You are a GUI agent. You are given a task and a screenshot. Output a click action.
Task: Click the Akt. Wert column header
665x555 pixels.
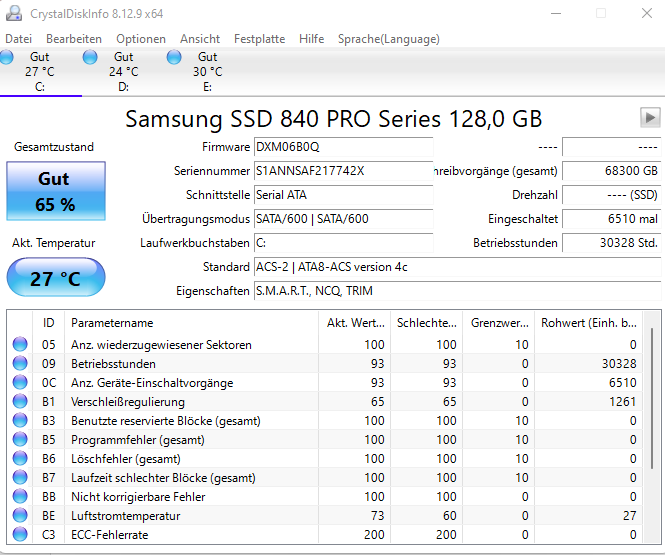[x=355, y=323]
